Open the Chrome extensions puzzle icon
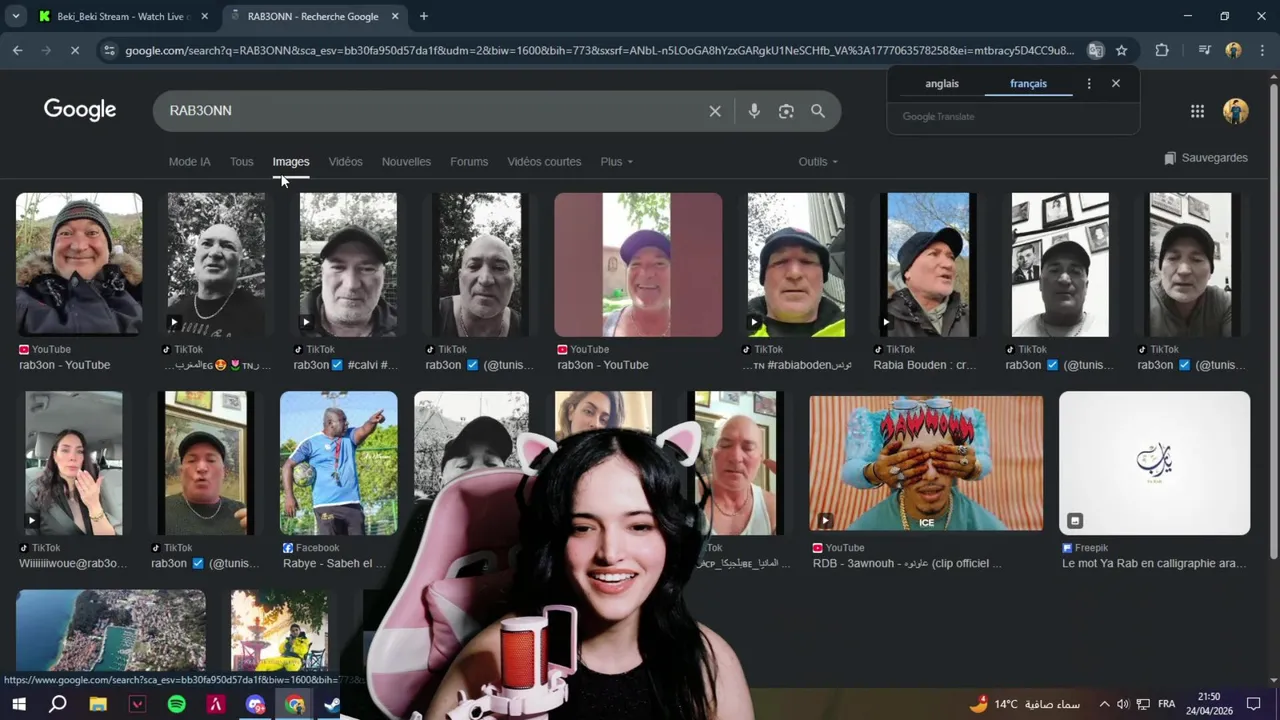Viewport: 1280px width, 720px height. tap(1162, 50)
